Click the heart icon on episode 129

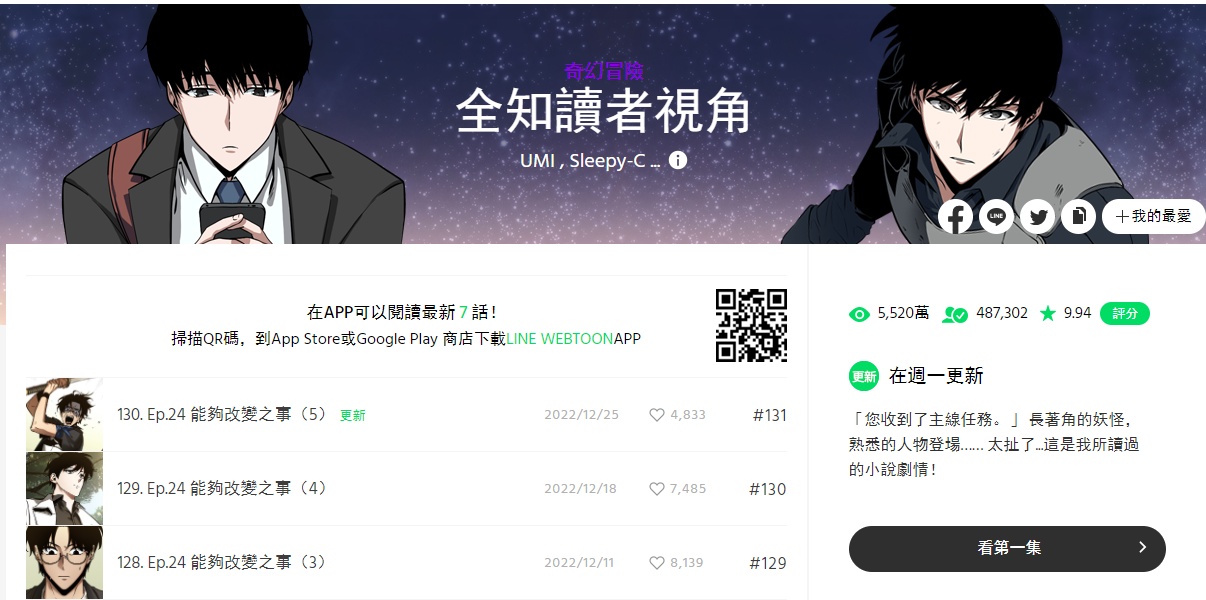point(657,489)
